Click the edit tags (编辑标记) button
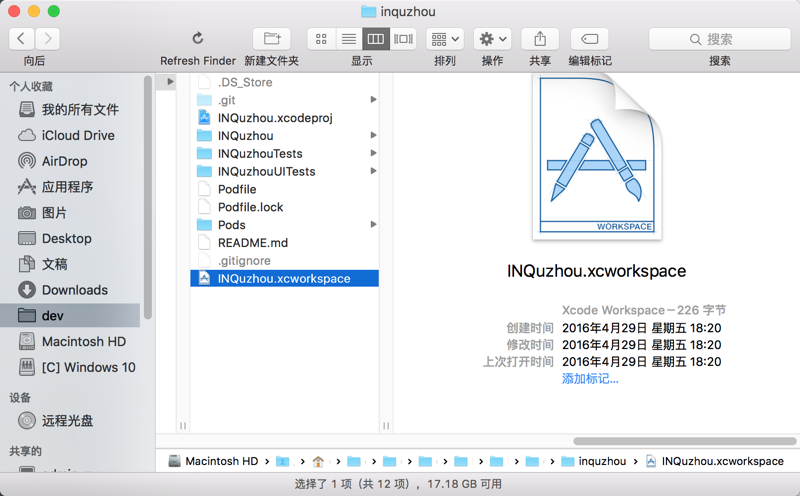This screenshot has height=496, width=800. [x=589, y=39]
